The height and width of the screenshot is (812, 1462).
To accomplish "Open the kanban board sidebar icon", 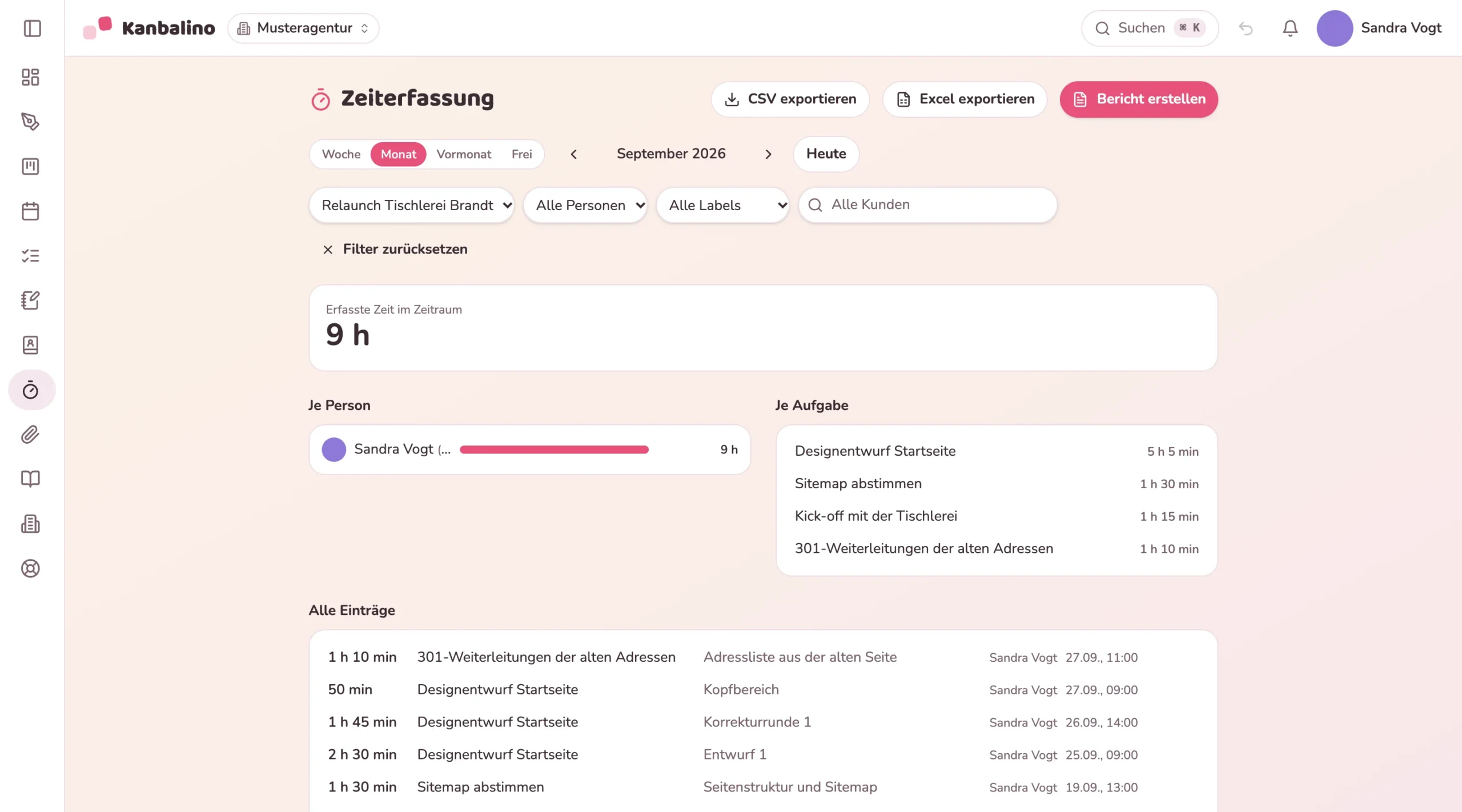I will pyautogui.click(x=30, y=166).
